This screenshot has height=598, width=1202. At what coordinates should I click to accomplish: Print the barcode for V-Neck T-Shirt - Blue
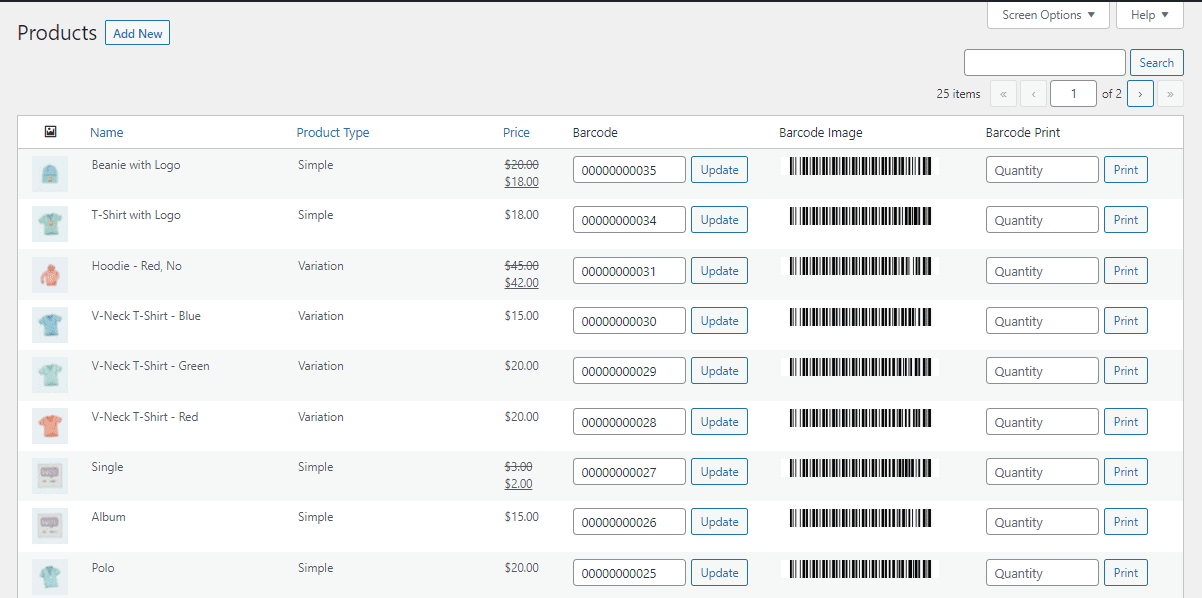tap(1125, 320)
